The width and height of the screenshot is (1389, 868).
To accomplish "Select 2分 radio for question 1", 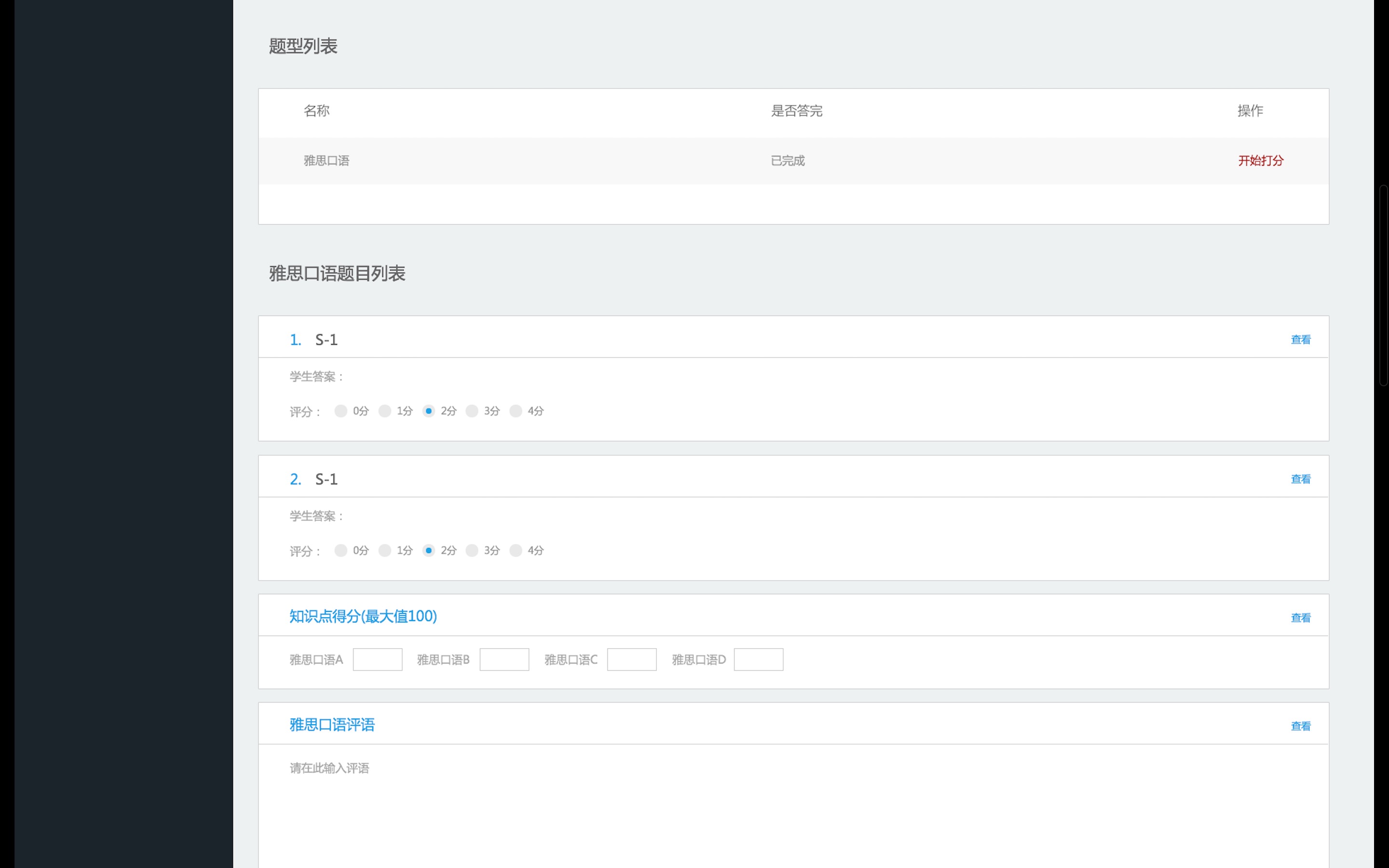I will (x=428, y=411).
